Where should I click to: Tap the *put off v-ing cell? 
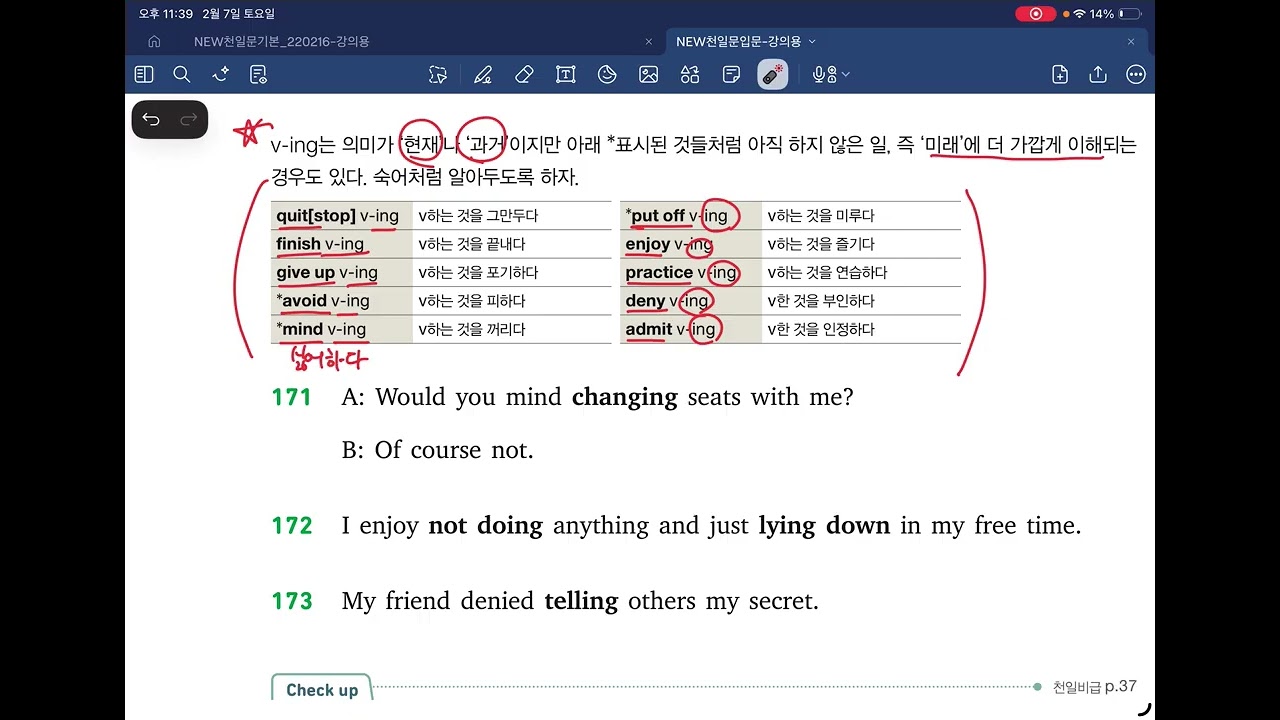(691, 216)
